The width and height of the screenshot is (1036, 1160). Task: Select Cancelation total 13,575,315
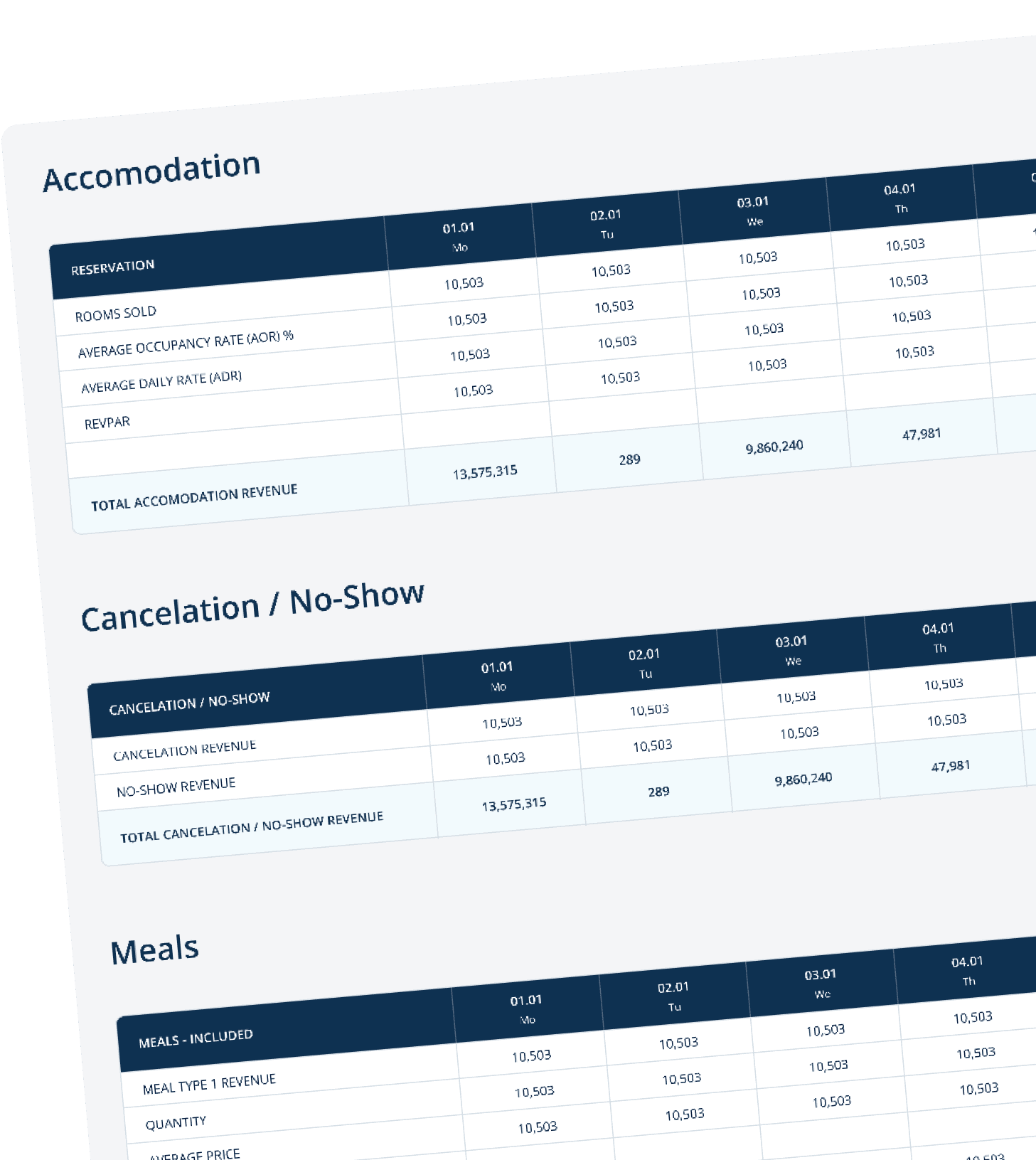[514, 804]
